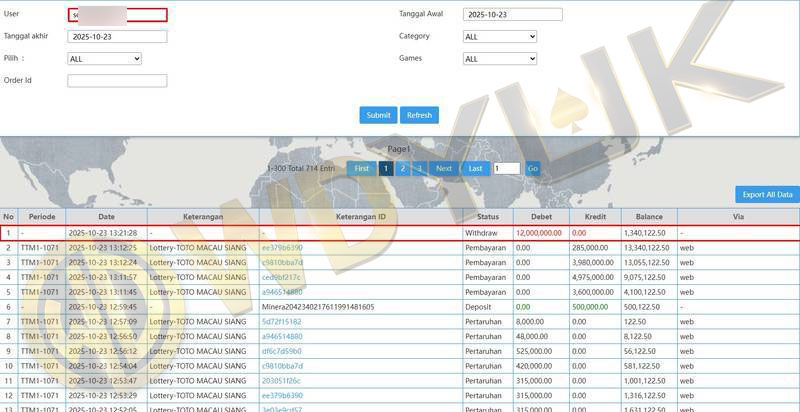Click the User input field

click(x=117, y=15)
